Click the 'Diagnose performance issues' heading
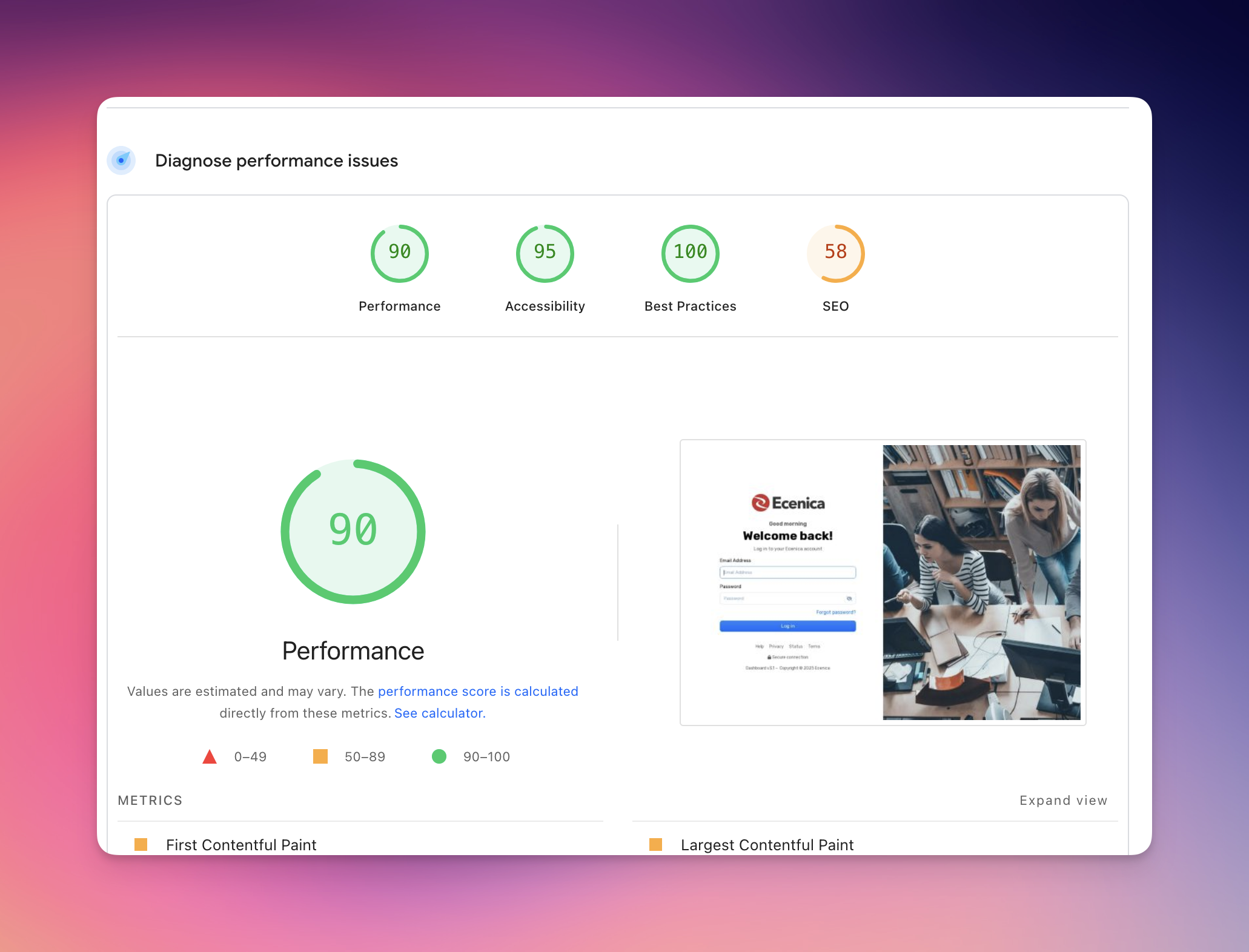 pos(276,160)
